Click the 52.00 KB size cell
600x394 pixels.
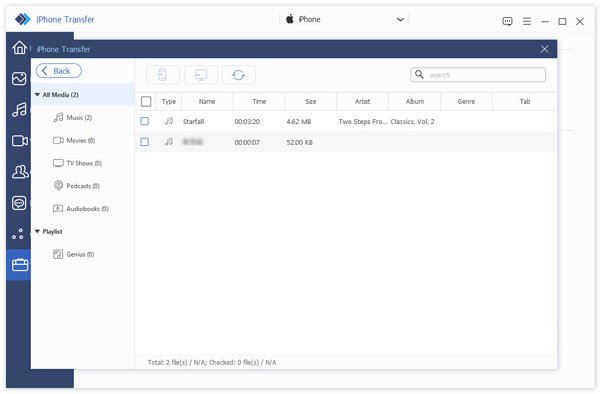[x=300, y=142]
